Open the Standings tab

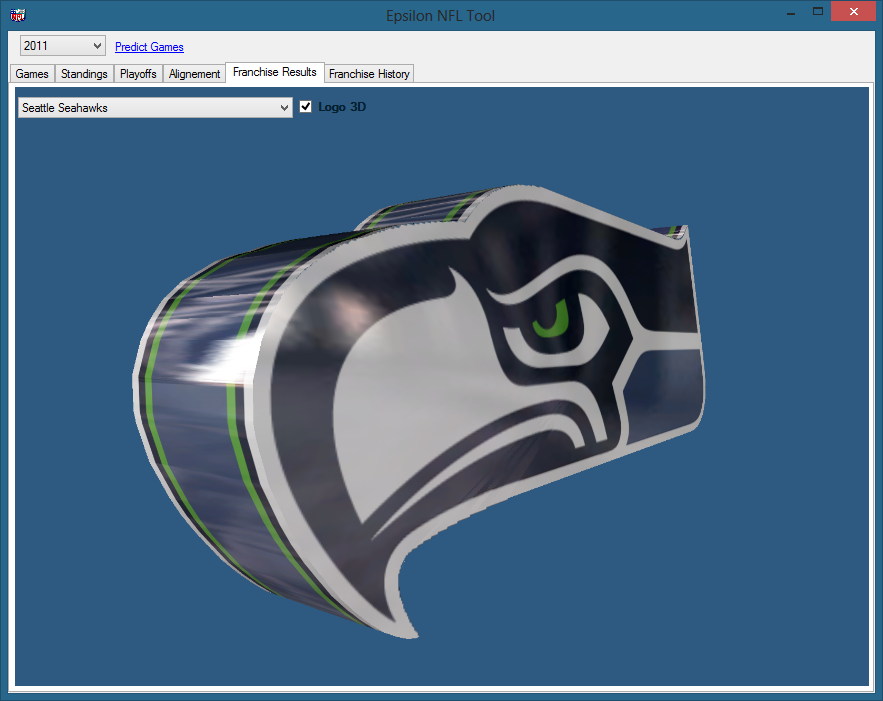84,74
